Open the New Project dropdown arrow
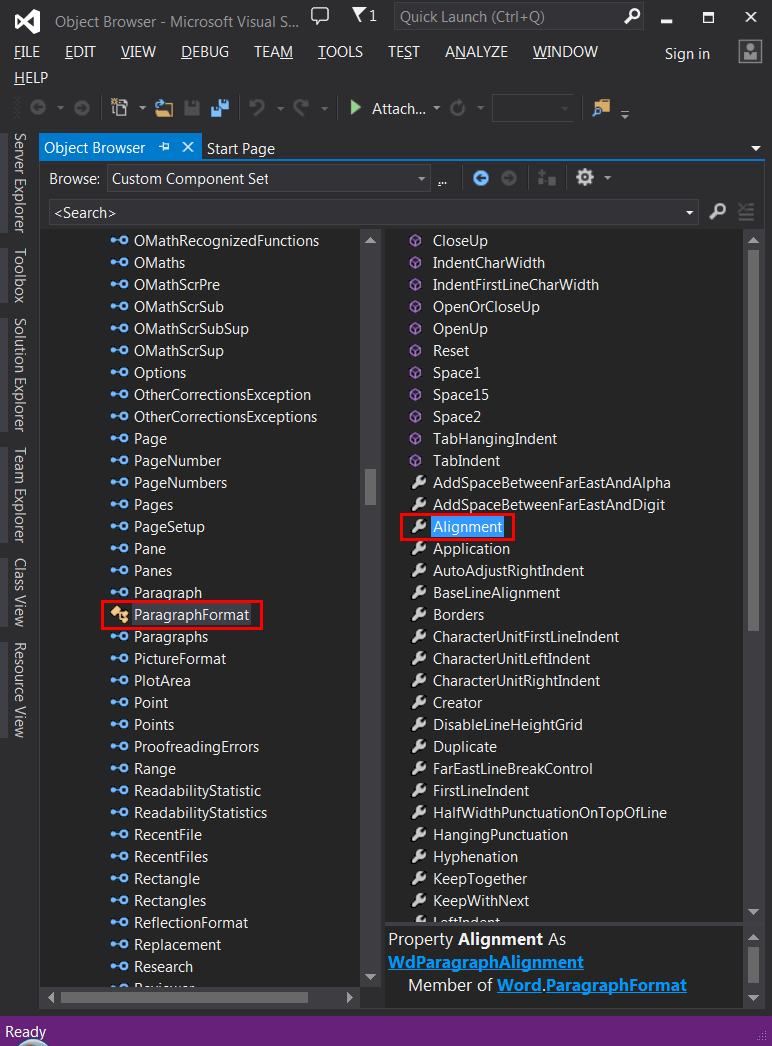Viewport: 772px width, 1046px height. click(142, 108)
